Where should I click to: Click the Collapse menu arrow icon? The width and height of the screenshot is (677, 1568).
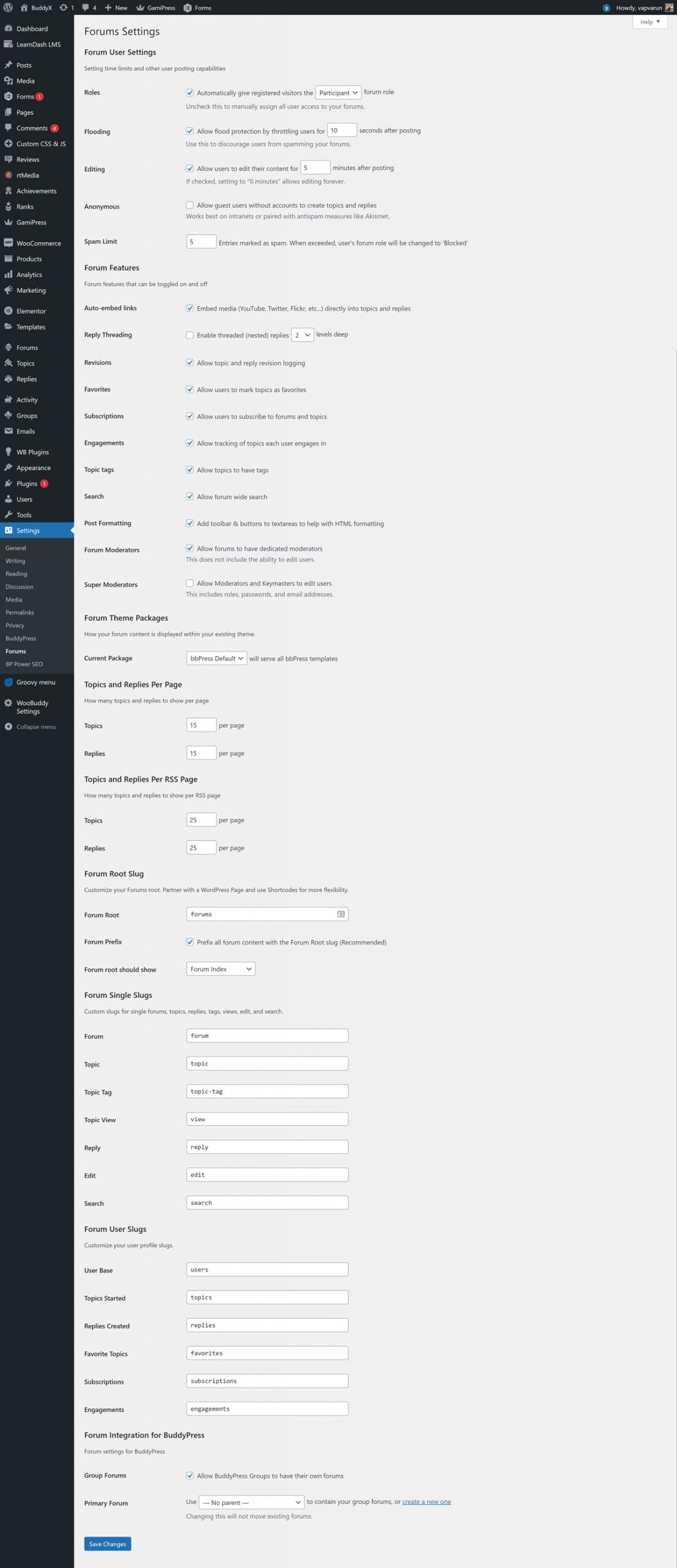8,727
